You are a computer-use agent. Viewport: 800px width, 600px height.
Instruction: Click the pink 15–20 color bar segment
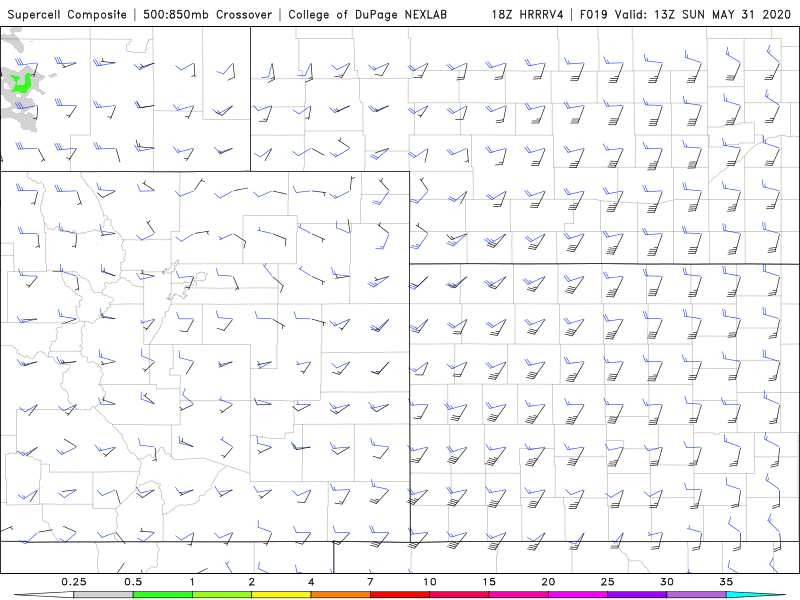518,595
